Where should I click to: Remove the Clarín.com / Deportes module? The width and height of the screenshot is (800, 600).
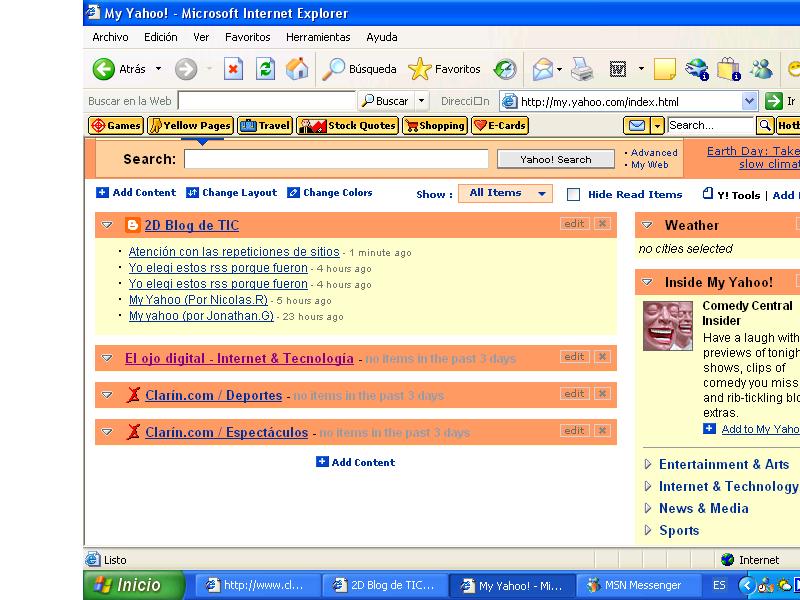tap(603, 393)
